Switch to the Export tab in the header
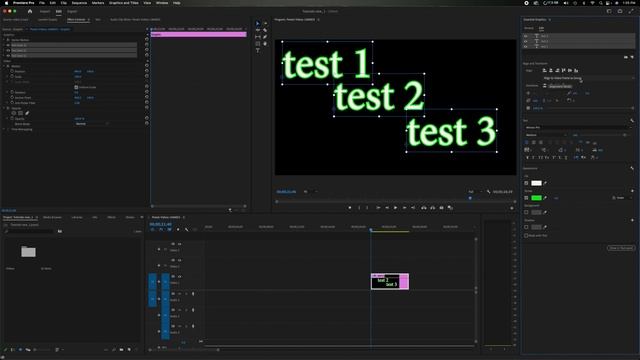This screenshot has height=360, width=640. point(72,11)
